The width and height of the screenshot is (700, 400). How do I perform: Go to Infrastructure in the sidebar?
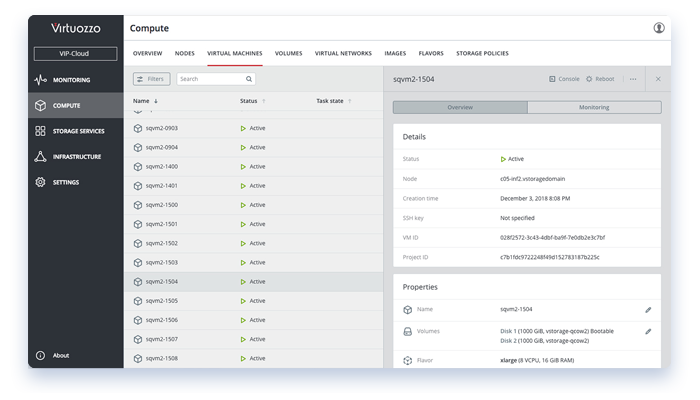40,157
